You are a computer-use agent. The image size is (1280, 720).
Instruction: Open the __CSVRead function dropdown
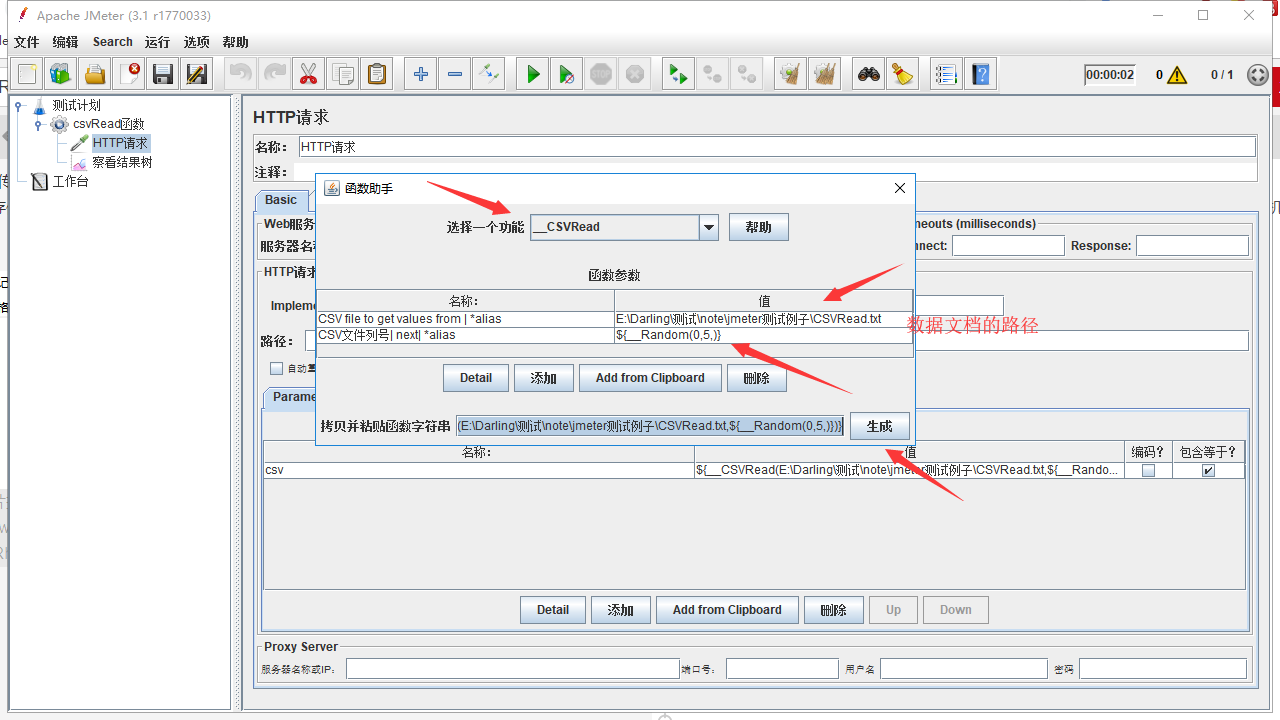[709, 227]
